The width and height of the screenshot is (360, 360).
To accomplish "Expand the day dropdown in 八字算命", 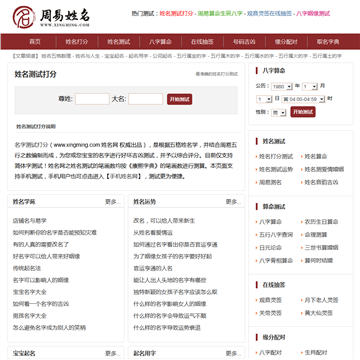I will [264, 99].
